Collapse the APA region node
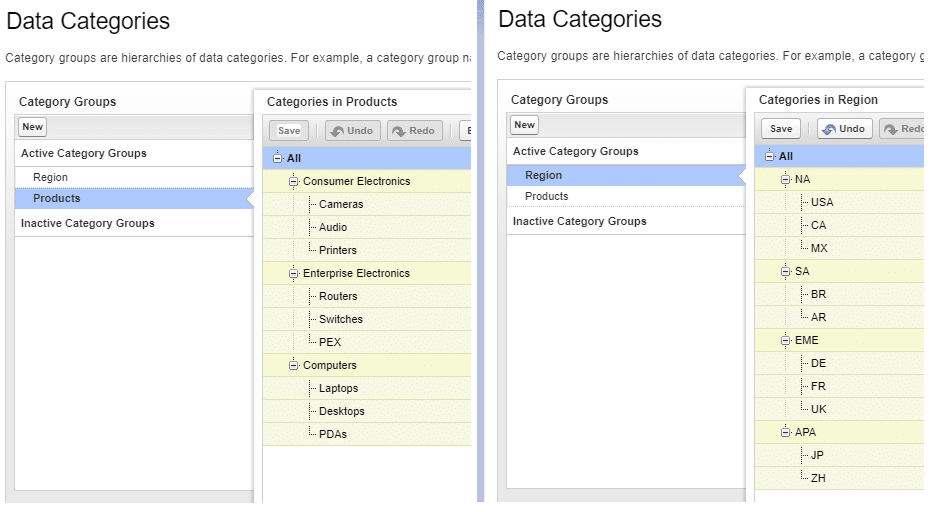The width and height of the screenshot is (939, 512). coord(786,433)
